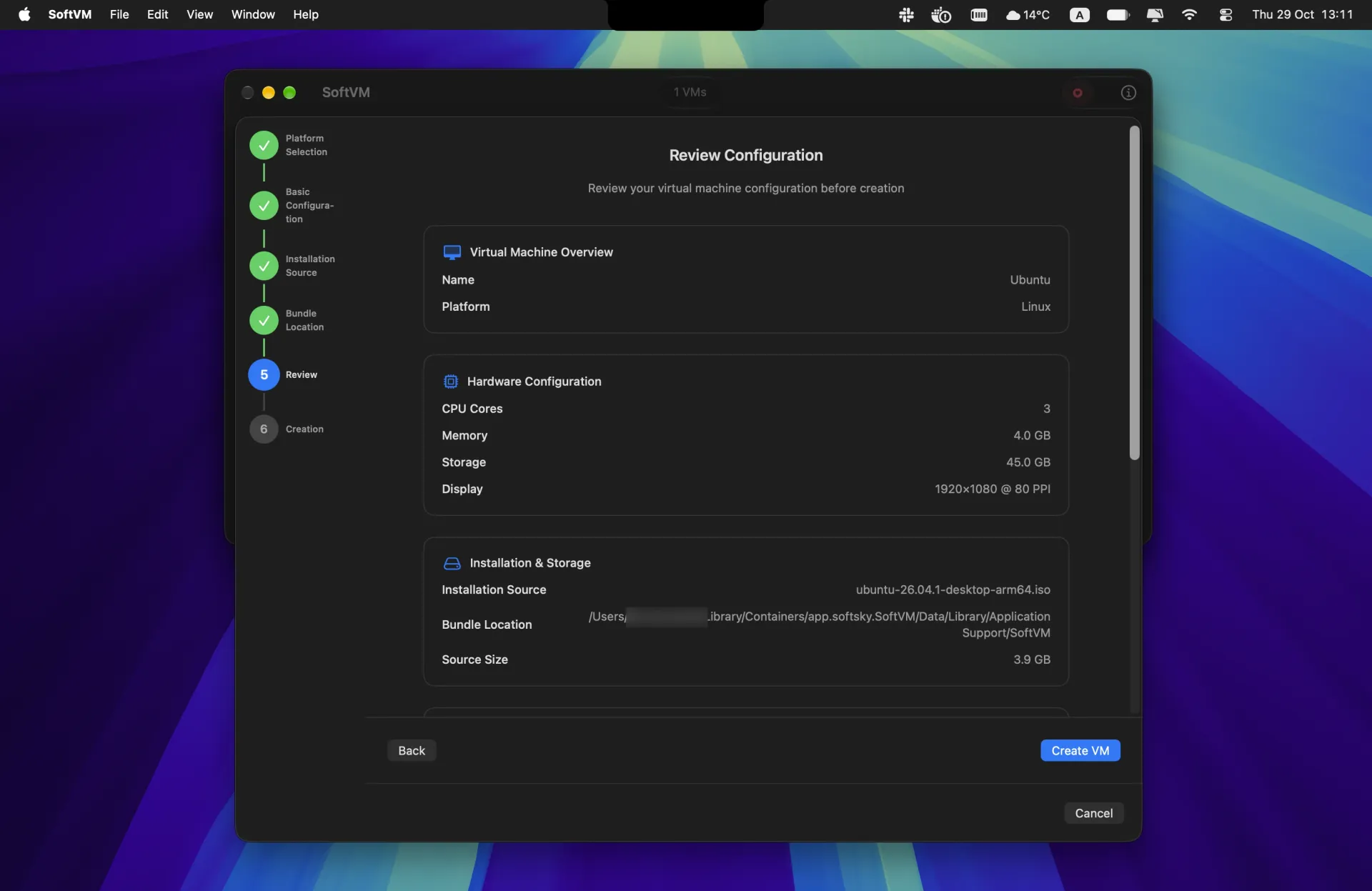Screen dimensions: 1372x891
Task: Click the Thu 29 Oct 13:11 clock
Action: 1302,14
